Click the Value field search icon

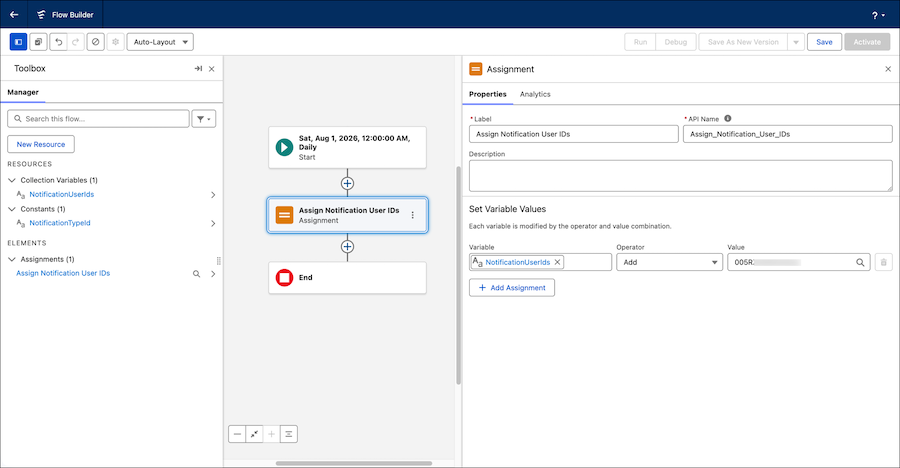click(x=860, y=262)
